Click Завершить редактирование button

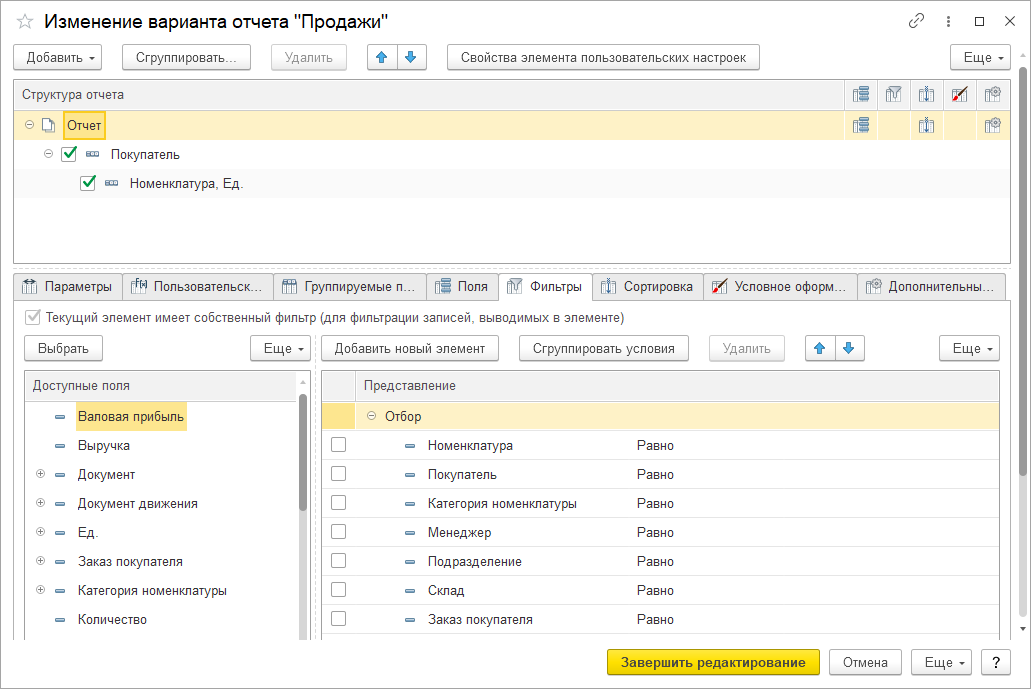point(713,662)
